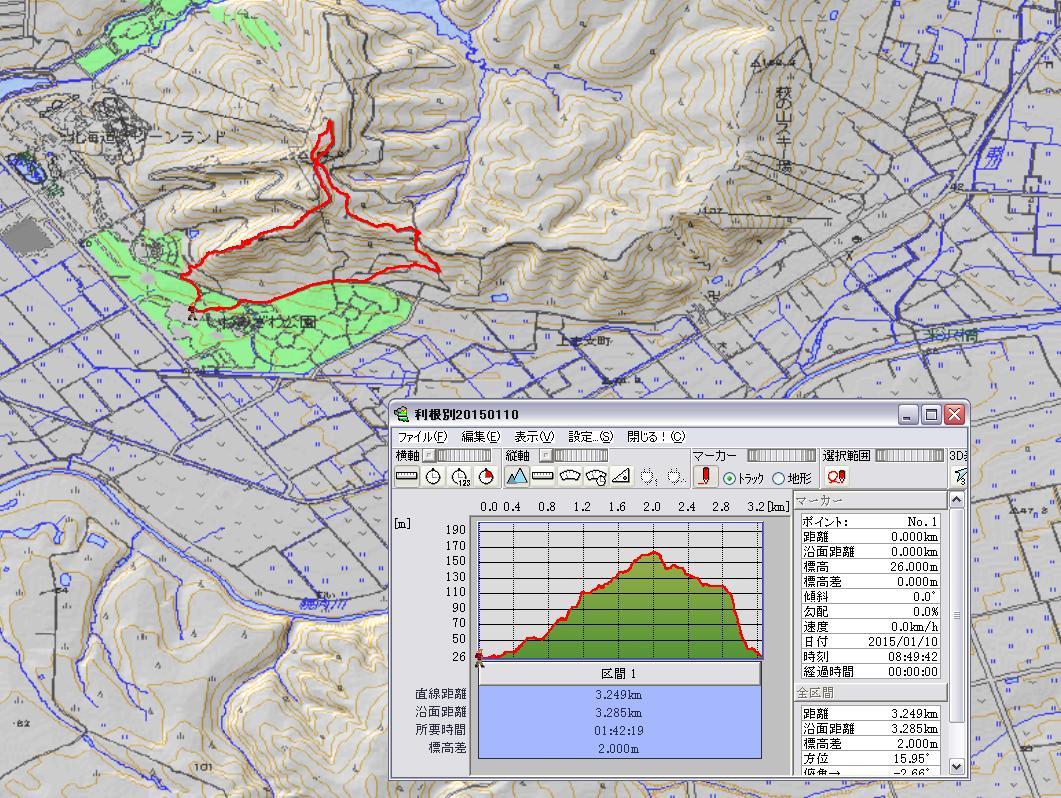Select the plain clock icon under 横軸
This screenshot has height=798, width=1061.
point(433,476)
